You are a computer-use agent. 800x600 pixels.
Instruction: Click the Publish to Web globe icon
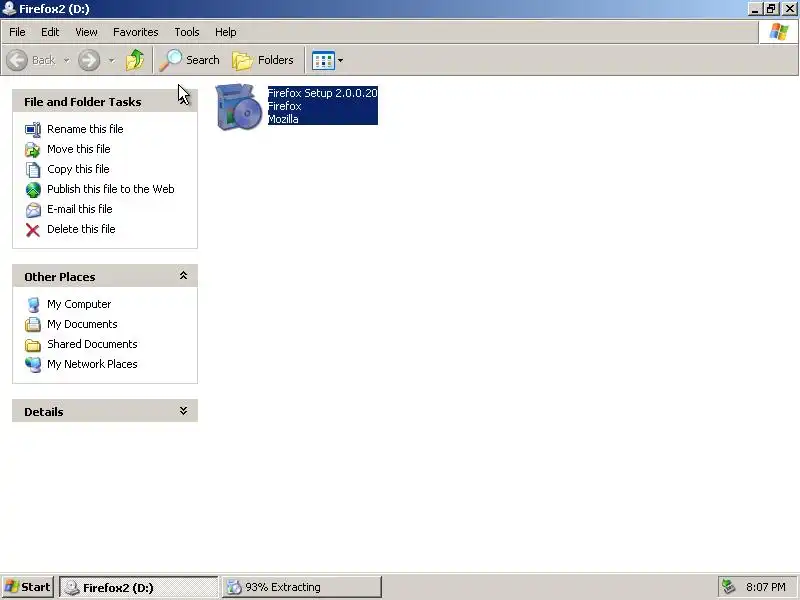(x=33, y=190)
